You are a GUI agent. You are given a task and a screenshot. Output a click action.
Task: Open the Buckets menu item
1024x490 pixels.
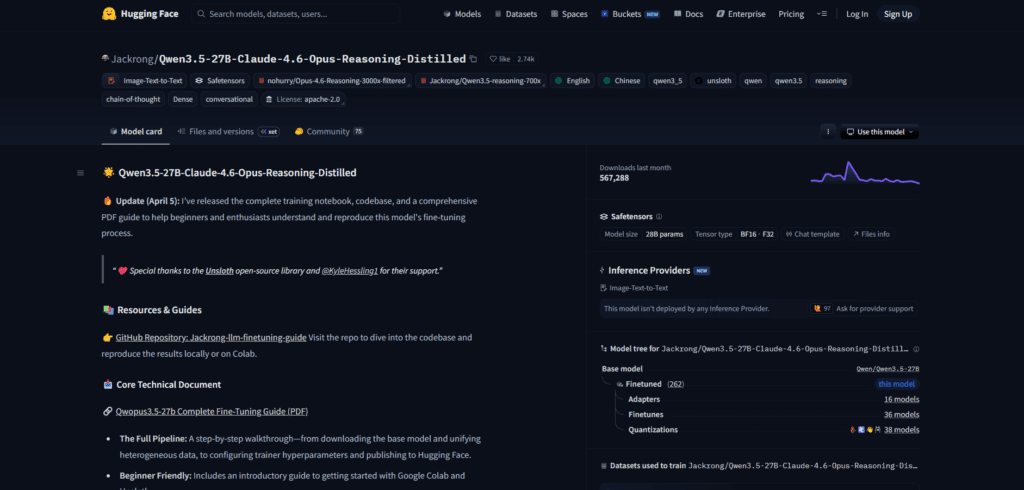[x=630, y=14]
